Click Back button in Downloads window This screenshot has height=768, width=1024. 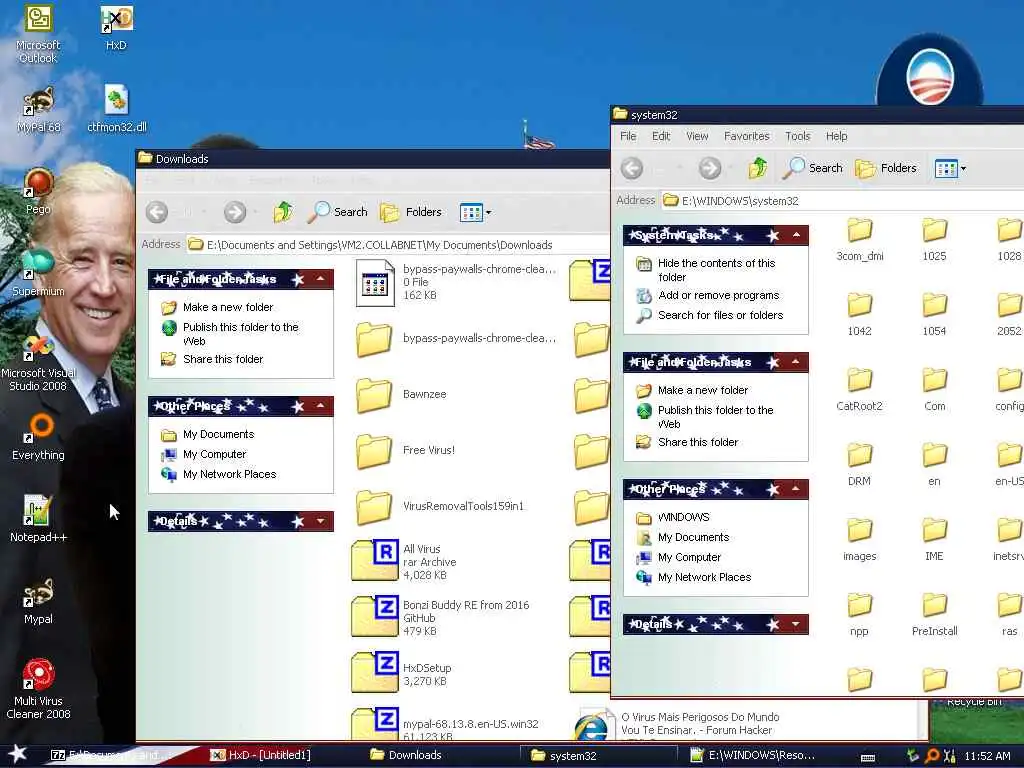coord(157,212)
